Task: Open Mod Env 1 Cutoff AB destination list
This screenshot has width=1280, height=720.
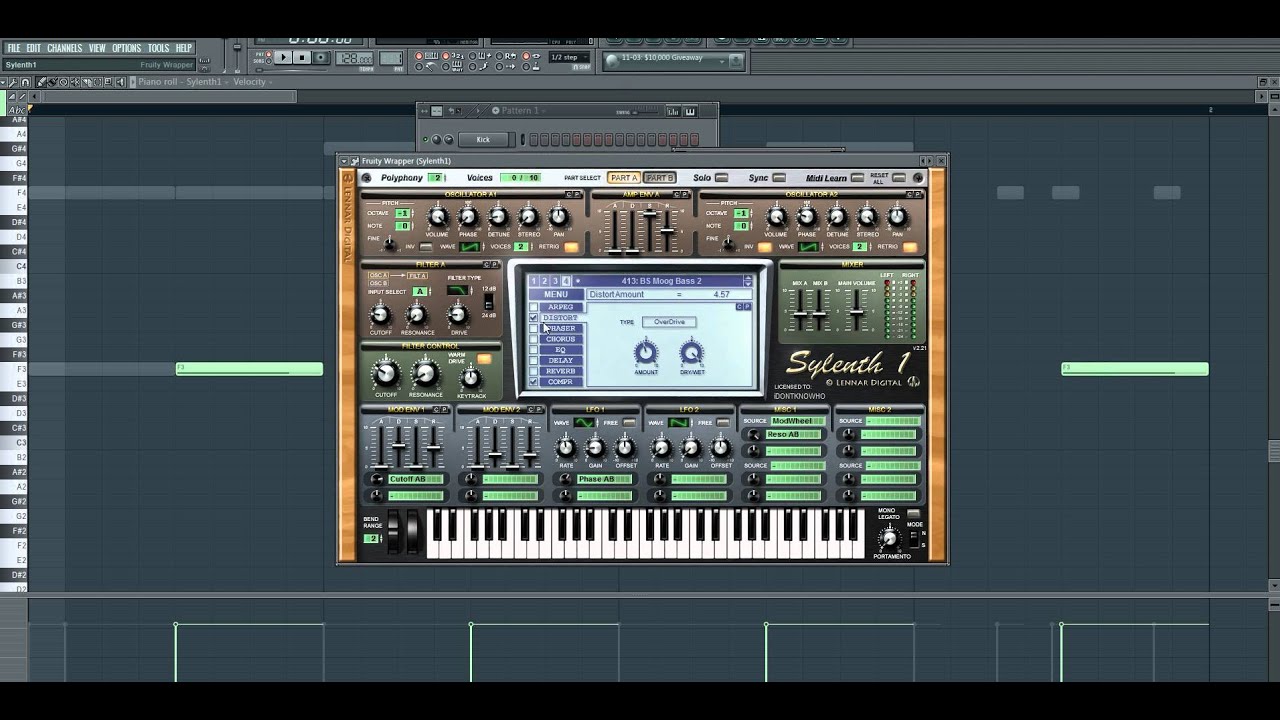Action: (416, 479)
